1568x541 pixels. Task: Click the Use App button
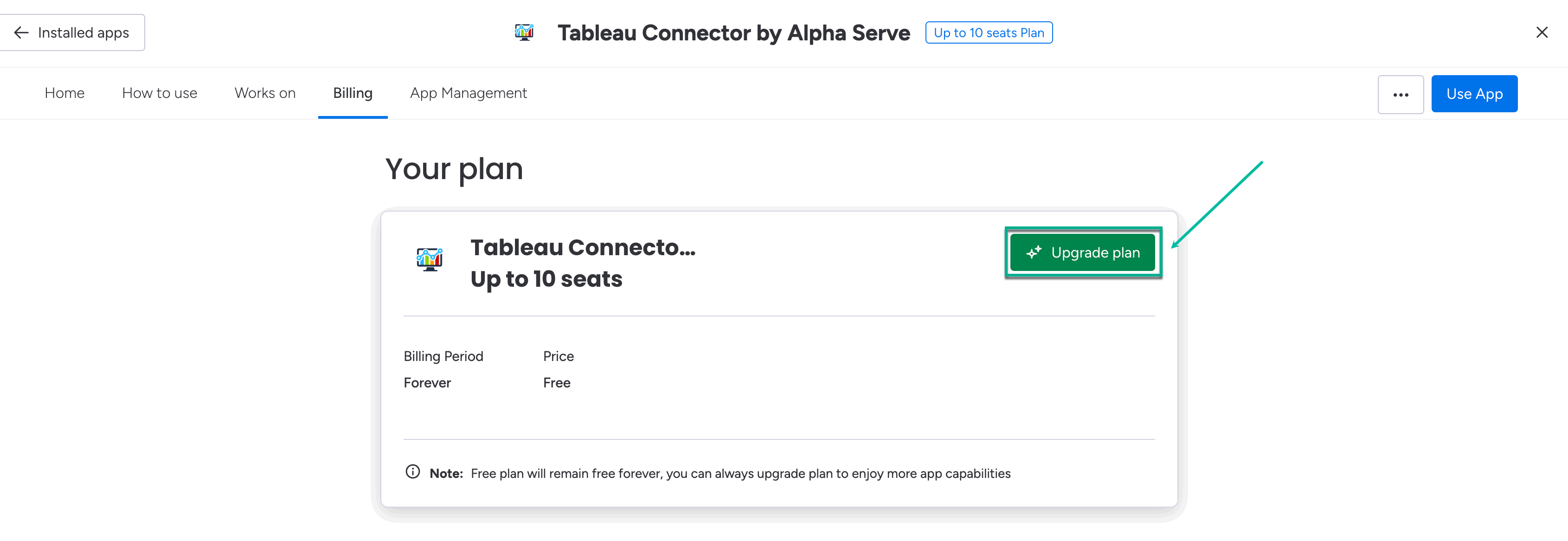point(1474,94)
